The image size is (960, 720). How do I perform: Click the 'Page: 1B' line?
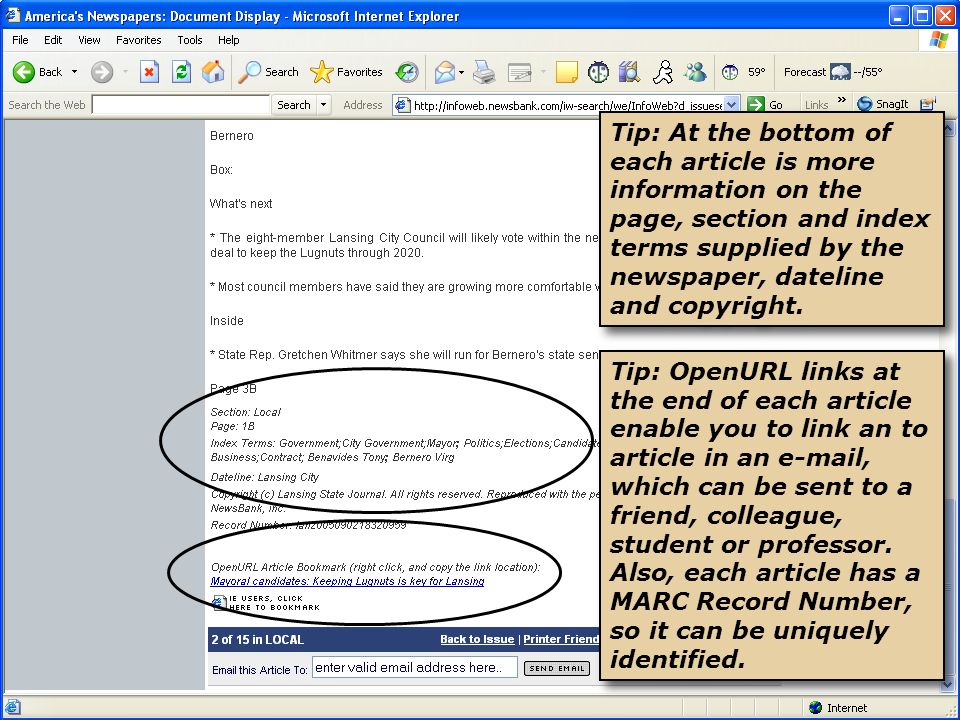coord(232,426)
